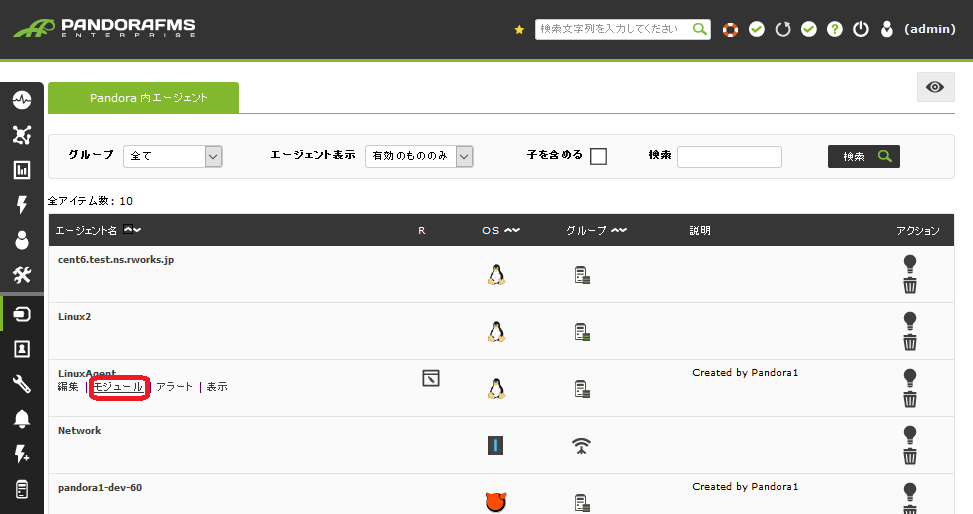The image size is (973, 514).
Task: Click the yellow favorite star icon
Action: coord(519,29)
